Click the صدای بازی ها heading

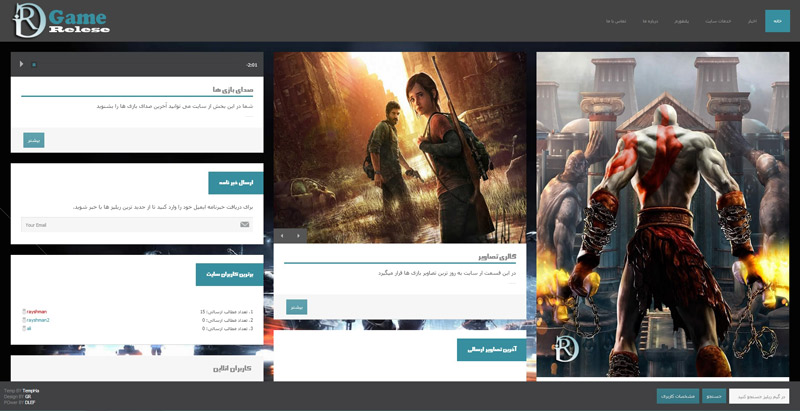pyautogui.click(x=233, y=90)
